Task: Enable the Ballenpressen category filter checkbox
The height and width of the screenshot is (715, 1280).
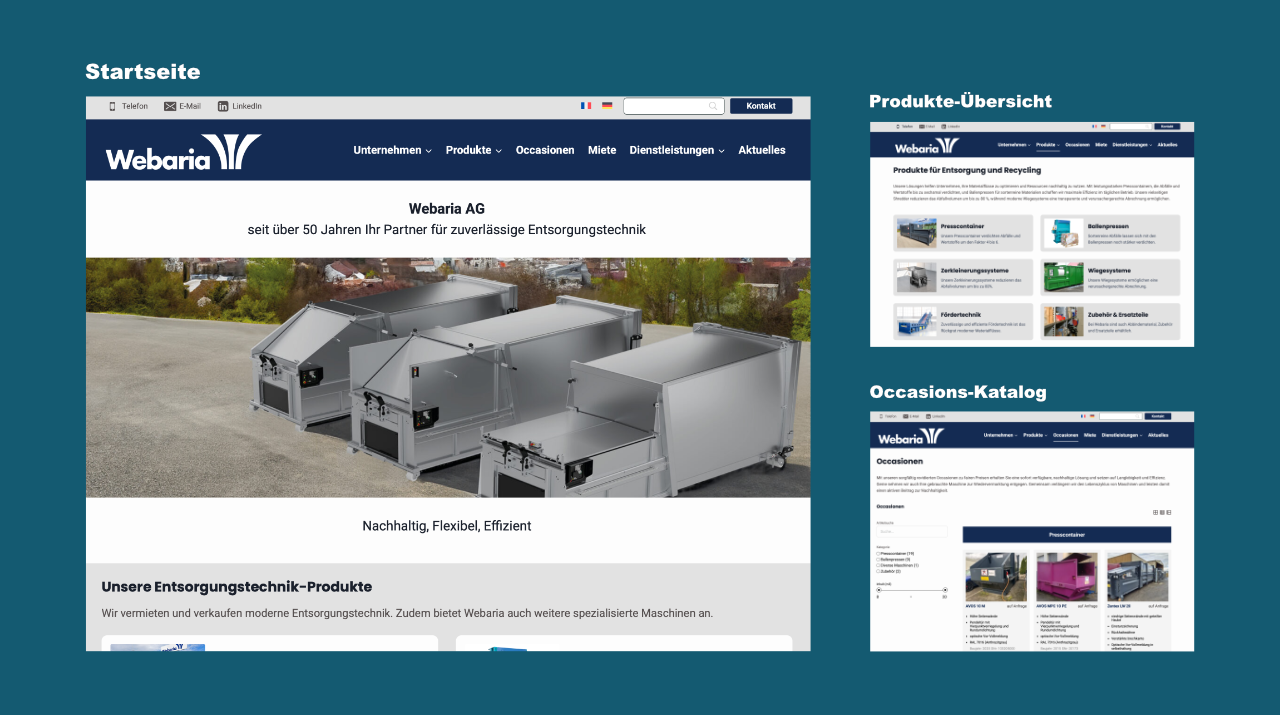Action: pyautogui.click(x=878, y=559)
